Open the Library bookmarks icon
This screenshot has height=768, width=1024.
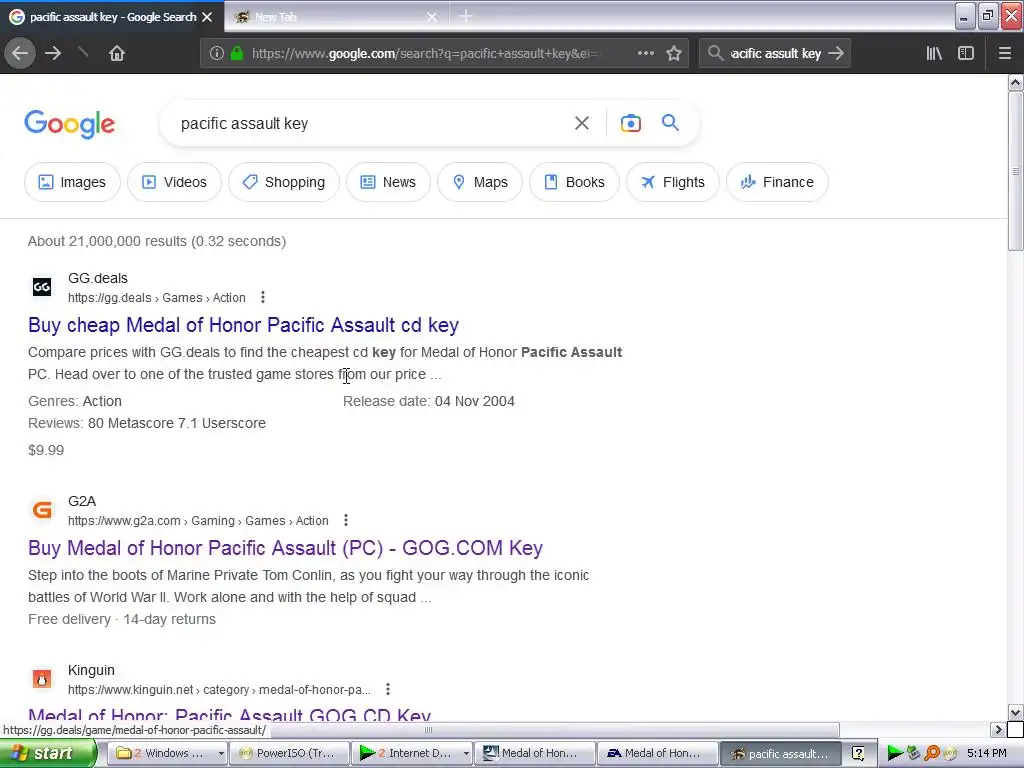pyautogui.click(x=934, y=54)
